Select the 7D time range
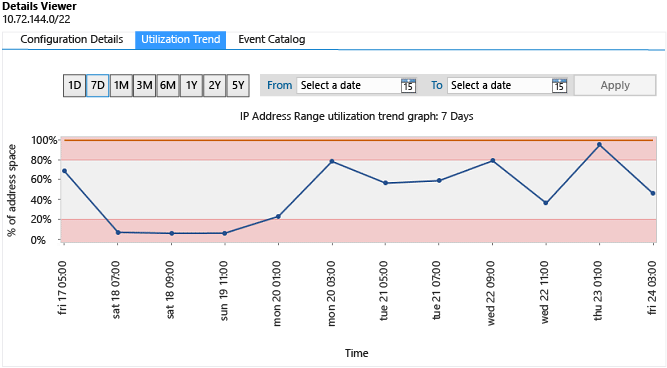Viewport: 667px width, 368px height. coord(98,86)
